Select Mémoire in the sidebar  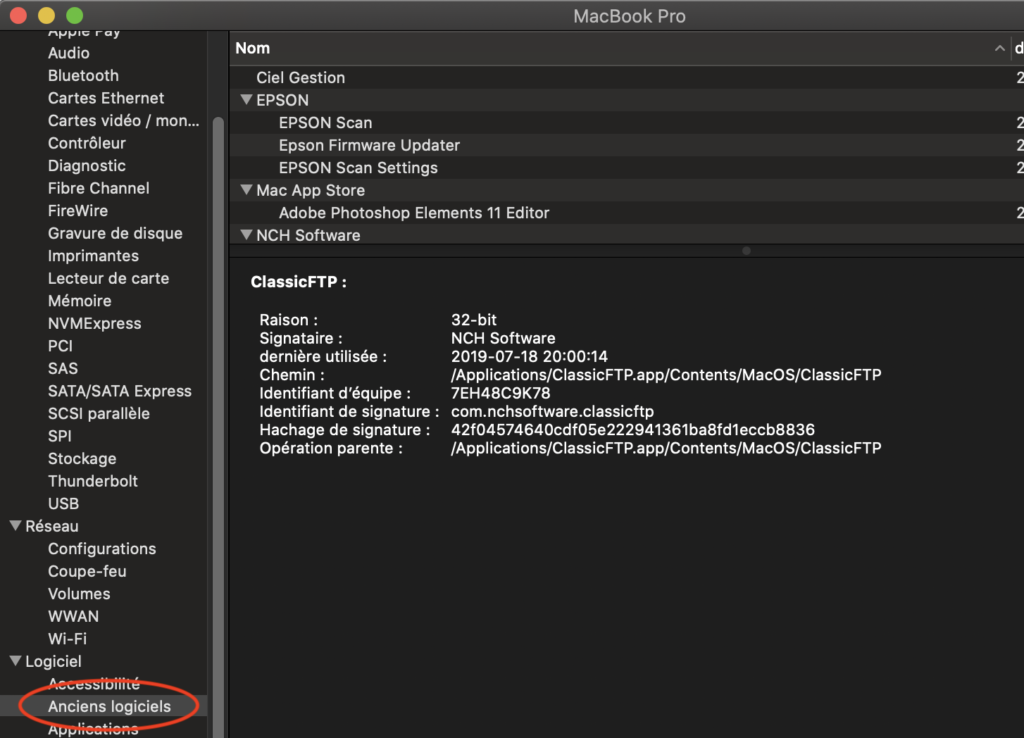point(80,301)
